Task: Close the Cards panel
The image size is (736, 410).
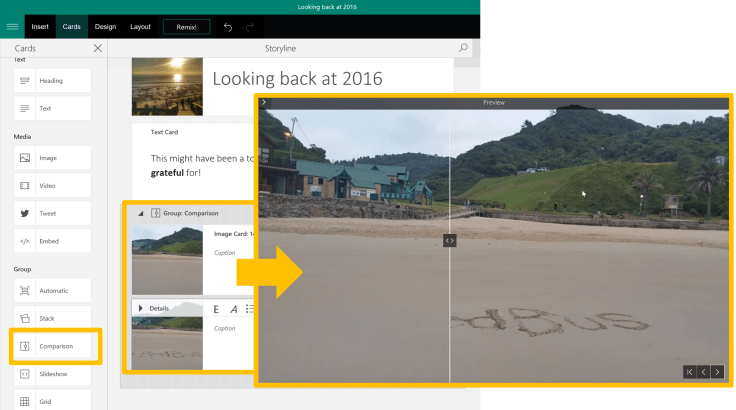Action: pos(97,48)
